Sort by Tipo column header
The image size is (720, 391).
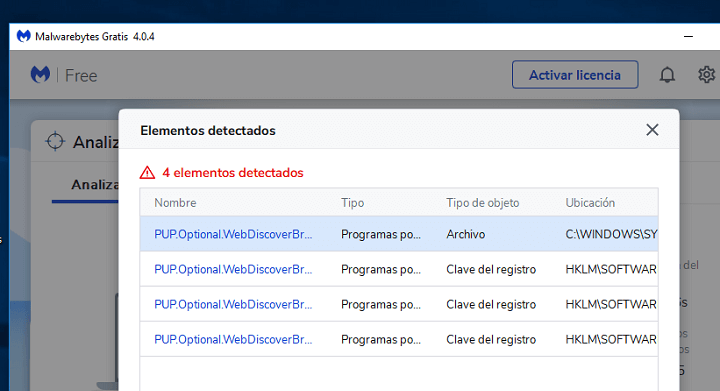tap(352, 203)
